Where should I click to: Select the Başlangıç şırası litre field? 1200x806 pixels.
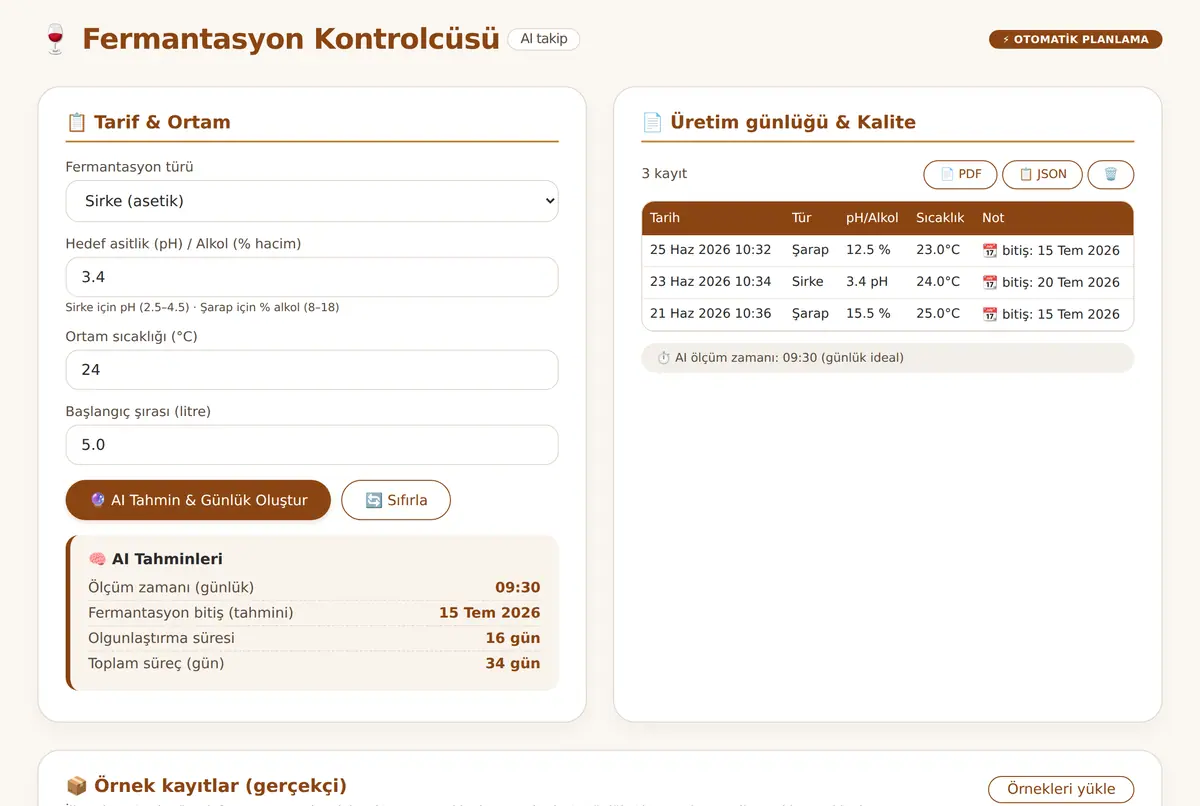tap(312, 445)
